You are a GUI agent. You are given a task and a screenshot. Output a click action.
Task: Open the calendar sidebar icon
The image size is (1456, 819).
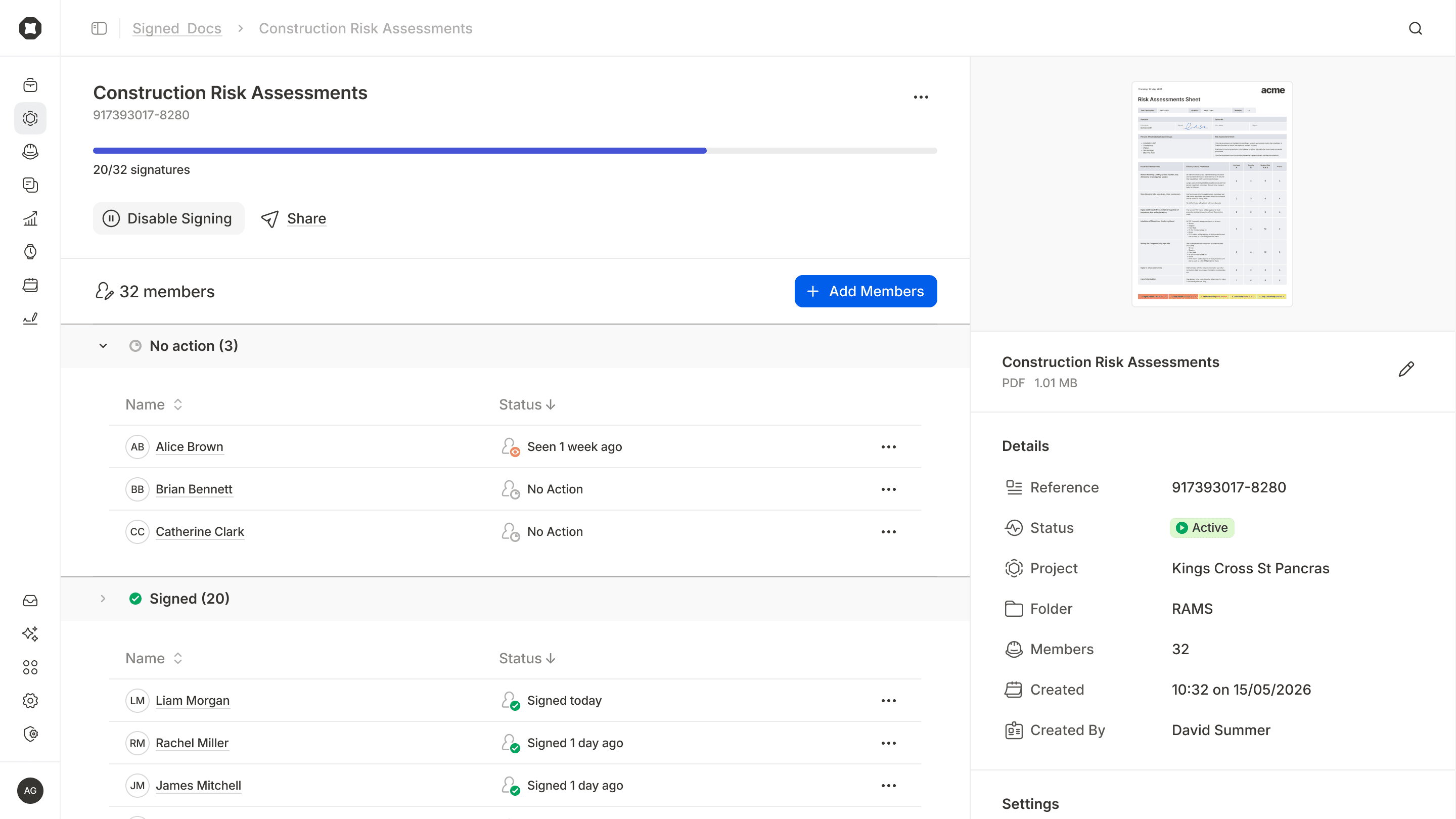pos(30,285)
